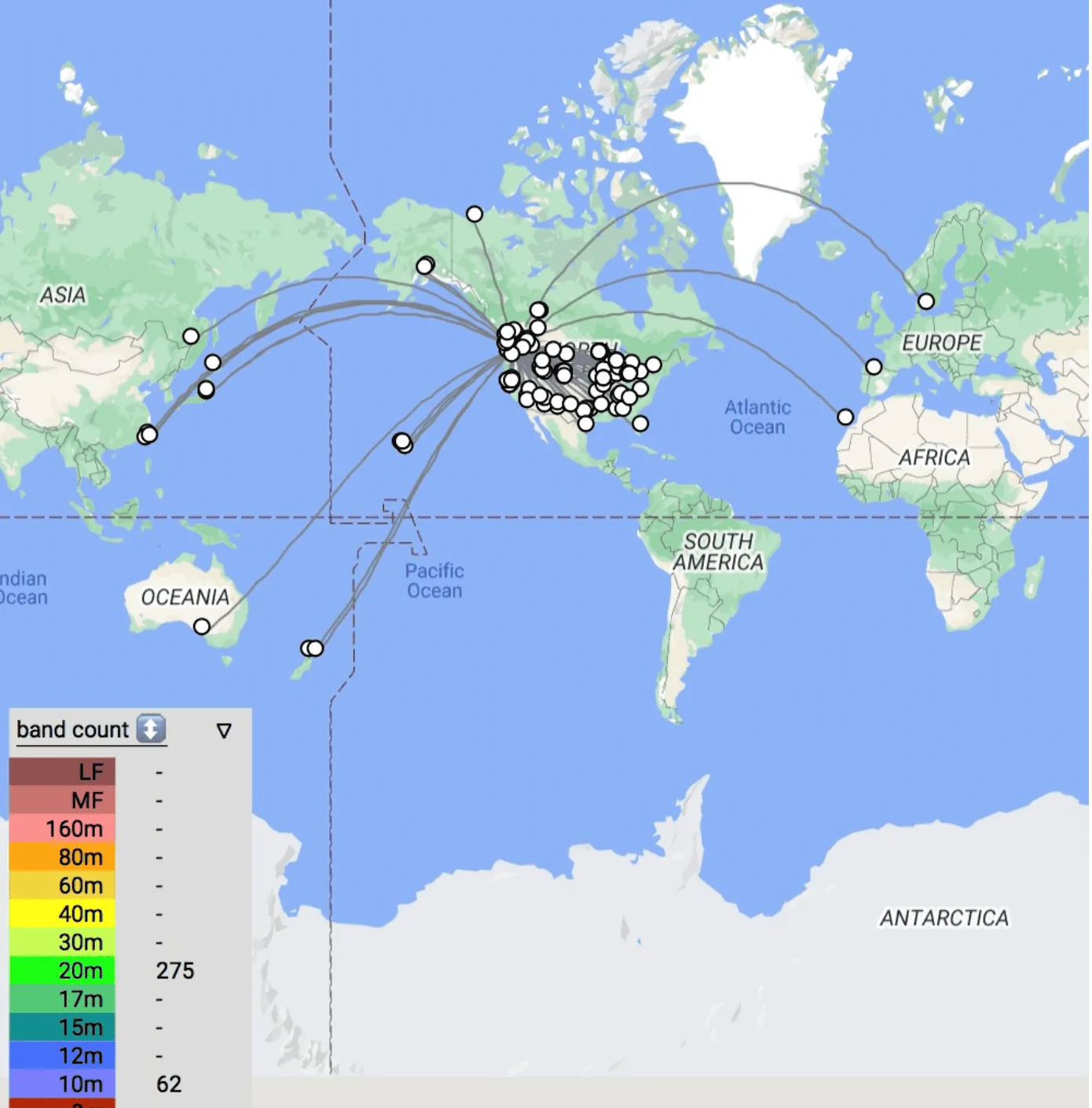Select the northernmost marker in Arctic Canada
Viewport: 1092px width, 1108px height.
[475, 214]
